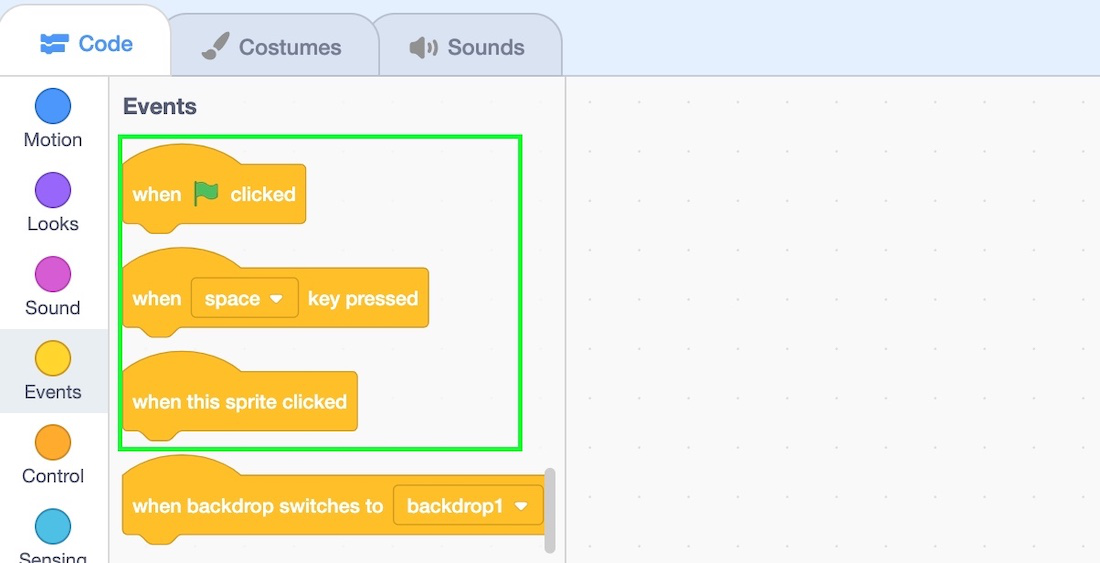Run the 'when flag clicked' block
The width and height of the screenshot is (1100, 563).
[x=158, y=195]
